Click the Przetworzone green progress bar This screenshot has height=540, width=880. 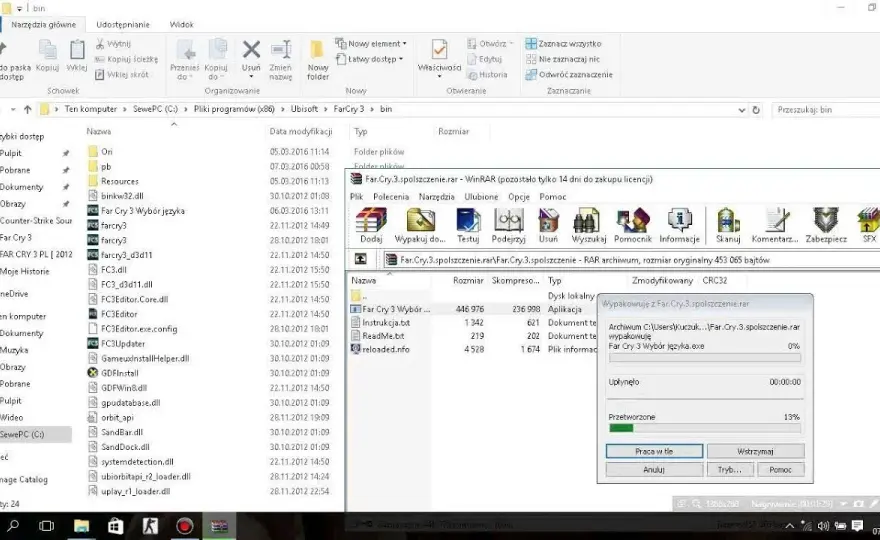704,428
